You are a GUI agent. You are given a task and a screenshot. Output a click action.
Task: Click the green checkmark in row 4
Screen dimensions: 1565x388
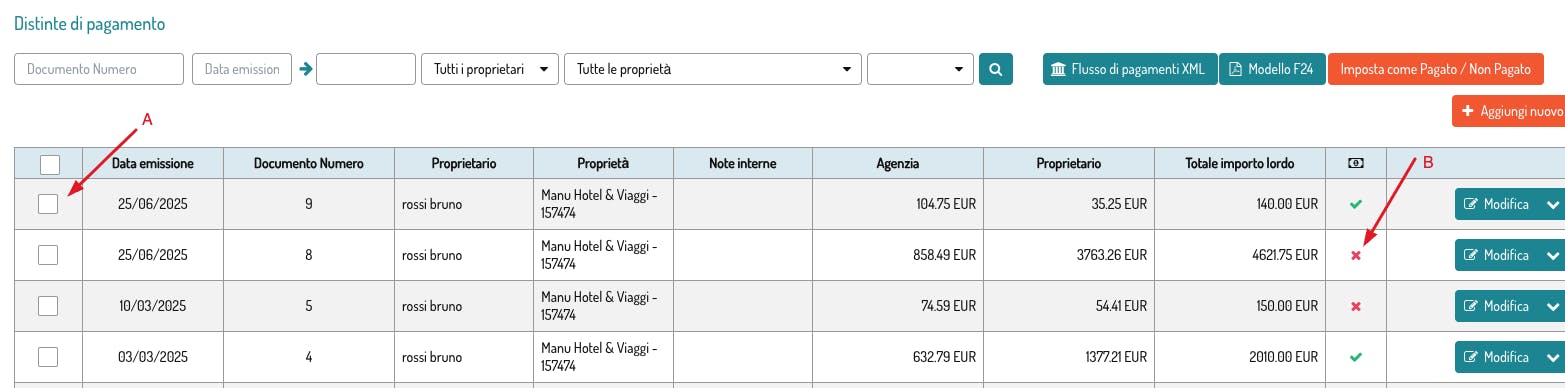(1356, 357)
